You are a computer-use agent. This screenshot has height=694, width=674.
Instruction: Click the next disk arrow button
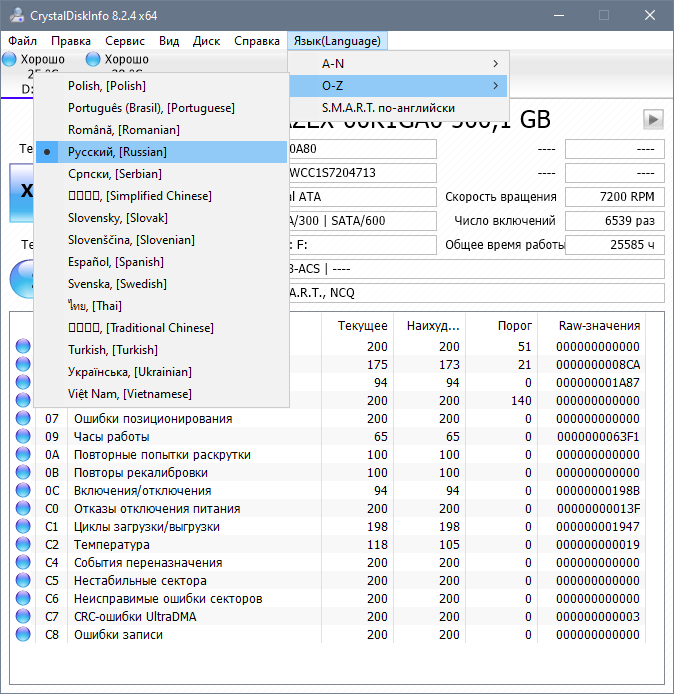click(x=653, y=120)
